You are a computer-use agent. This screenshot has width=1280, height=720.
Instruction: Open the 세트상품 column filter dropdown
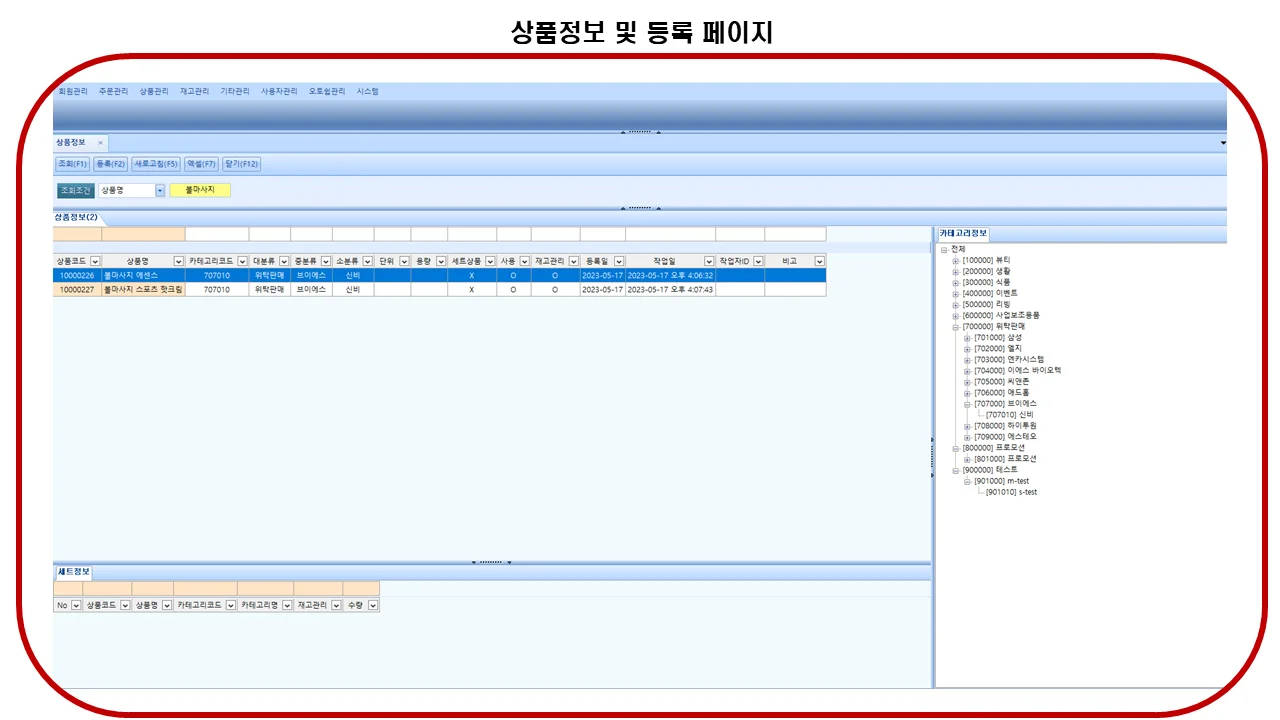[491, 261]
